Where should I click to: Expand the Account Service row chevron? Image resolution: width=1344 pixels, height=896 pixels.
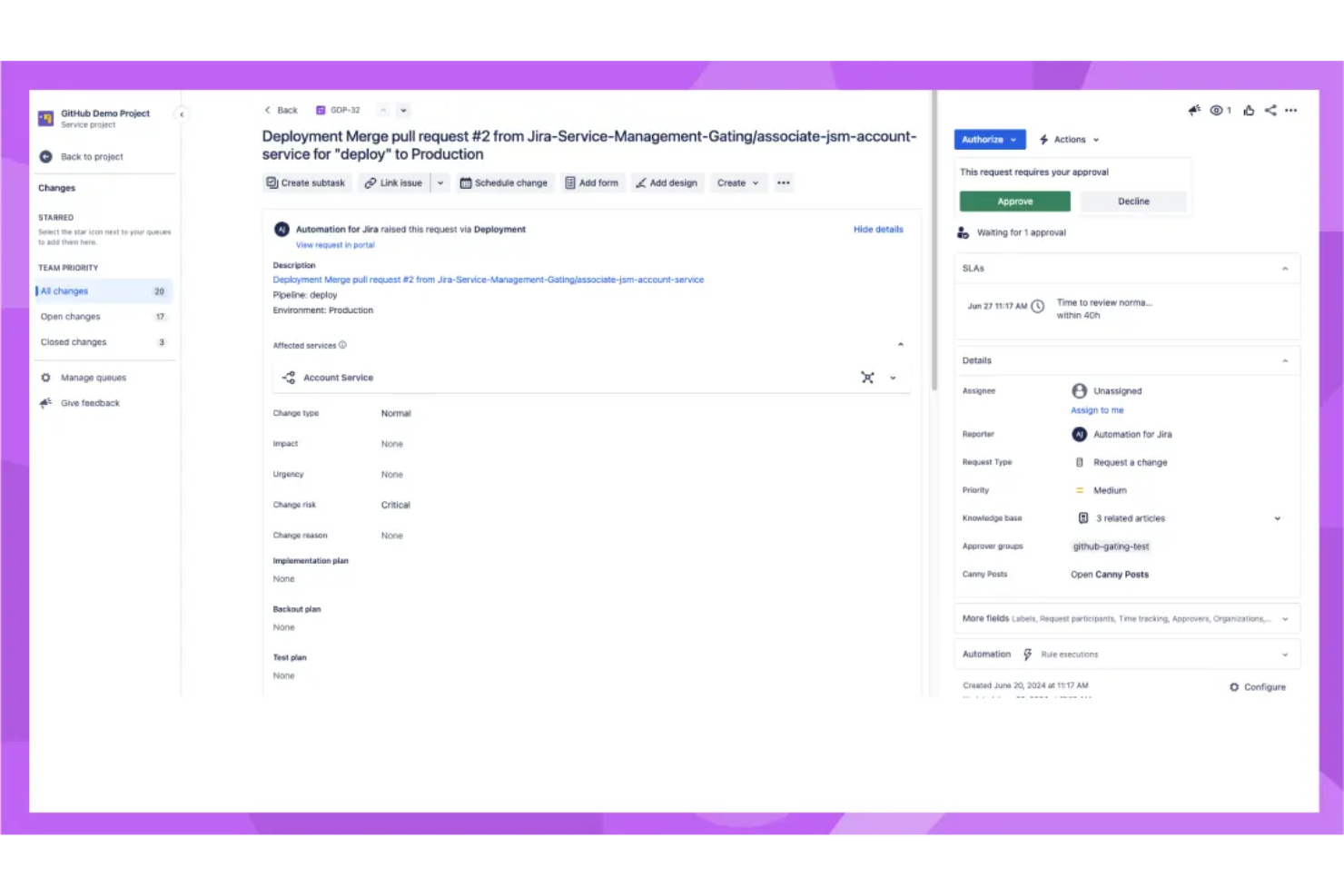(893, 378)
